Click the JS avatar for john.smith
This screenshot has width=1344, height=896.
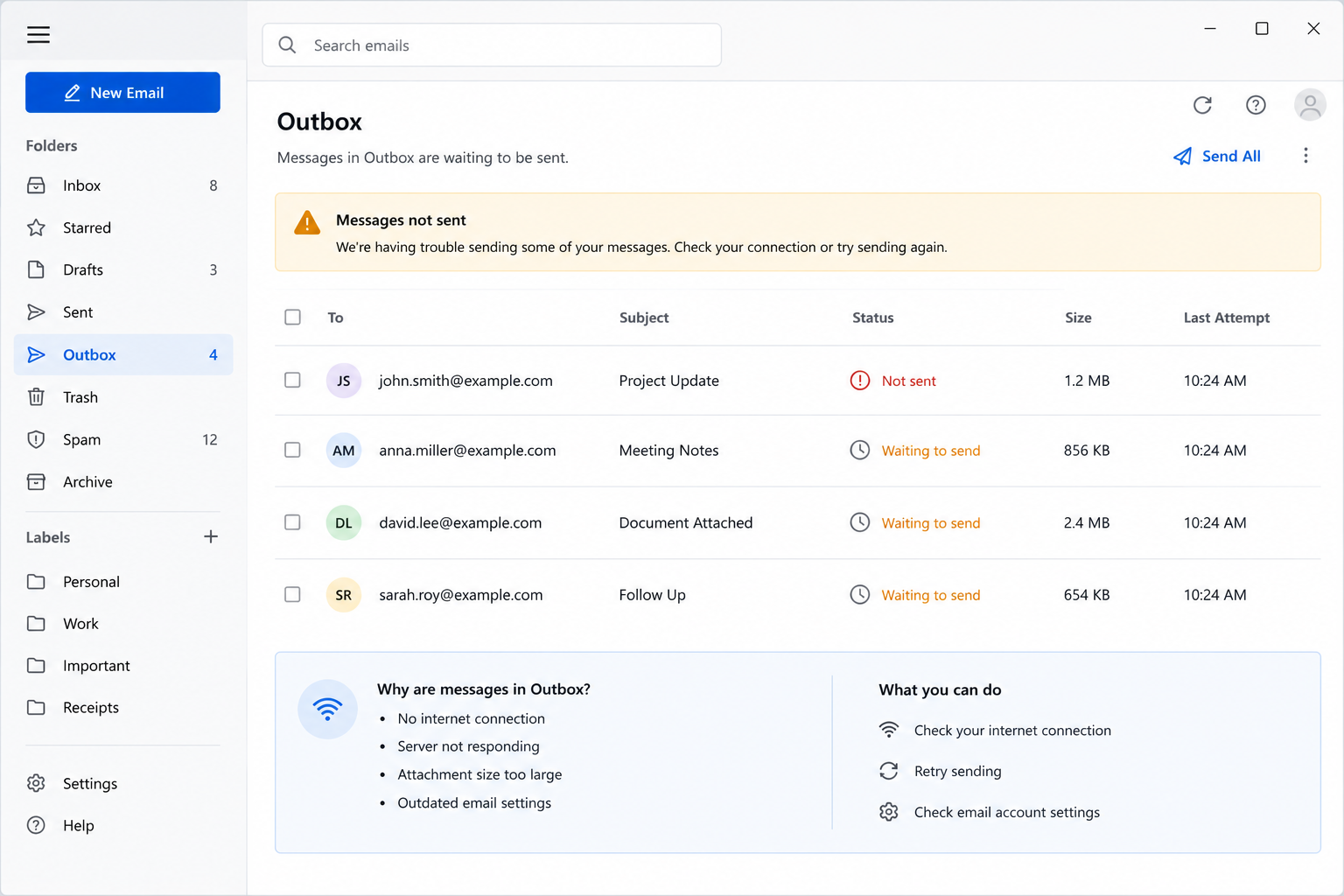click(x=344, y=381)
